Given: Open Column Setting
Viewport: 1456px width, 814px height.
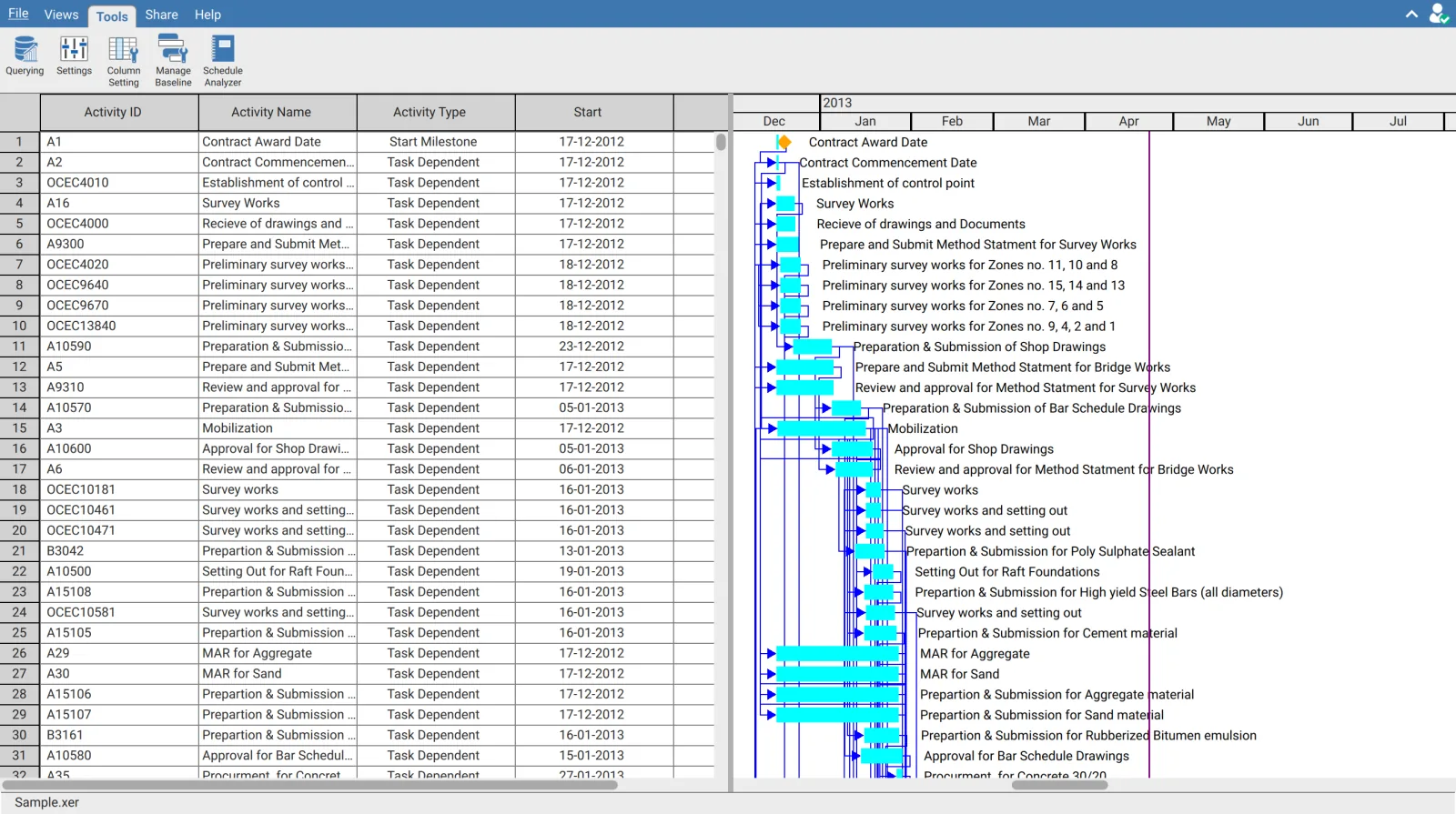Looking at the screenshot, I should [x=124, y=62].
